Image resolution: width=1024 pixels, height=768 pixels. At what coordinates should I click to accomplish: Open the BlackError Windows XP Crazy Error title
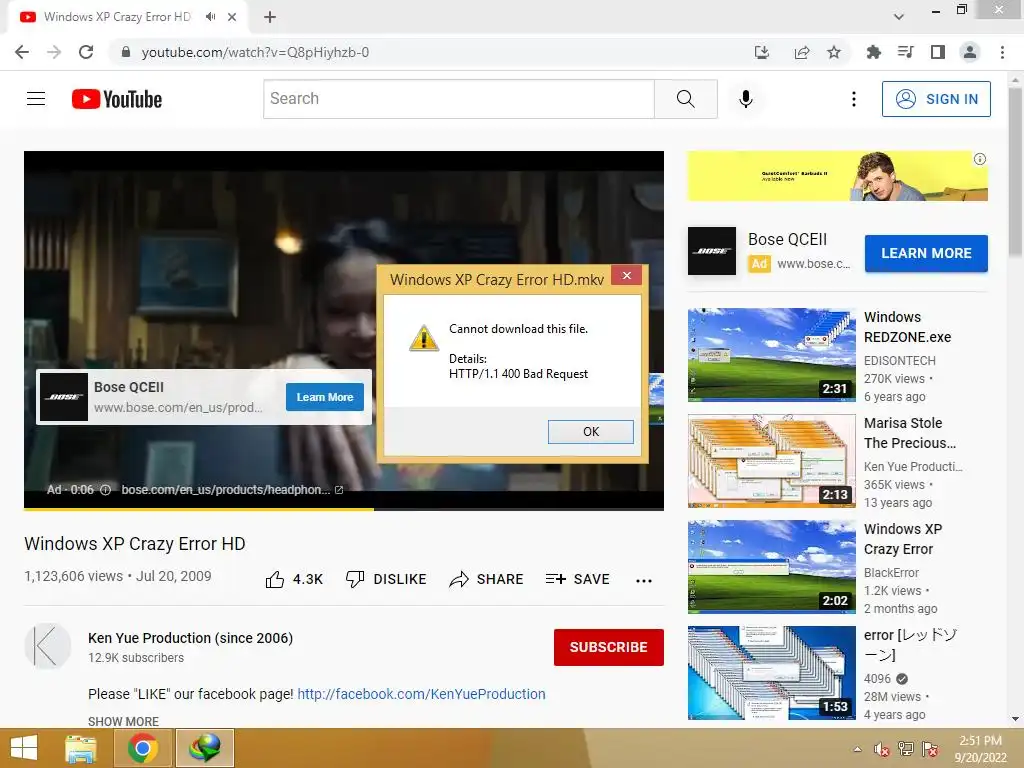click(x=903, y=539)
